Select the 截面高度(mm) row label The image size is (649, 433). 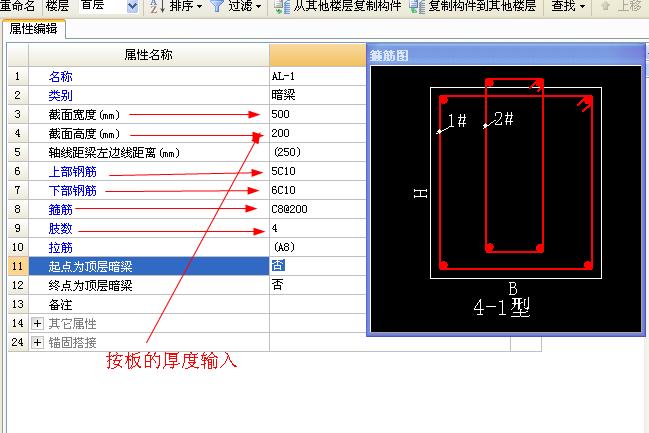(x=84, y=134)
